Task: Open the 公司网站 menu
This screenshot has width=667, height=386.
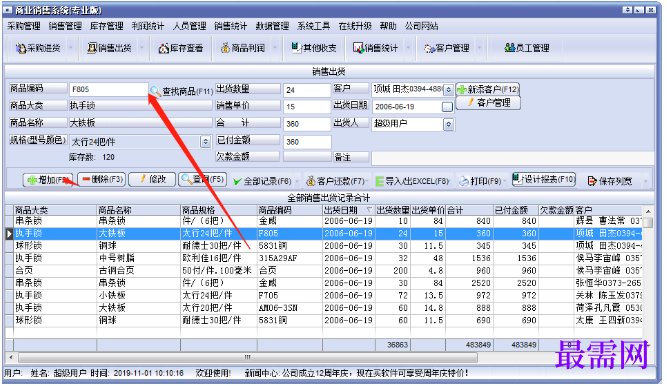Action: coord(422,26)
